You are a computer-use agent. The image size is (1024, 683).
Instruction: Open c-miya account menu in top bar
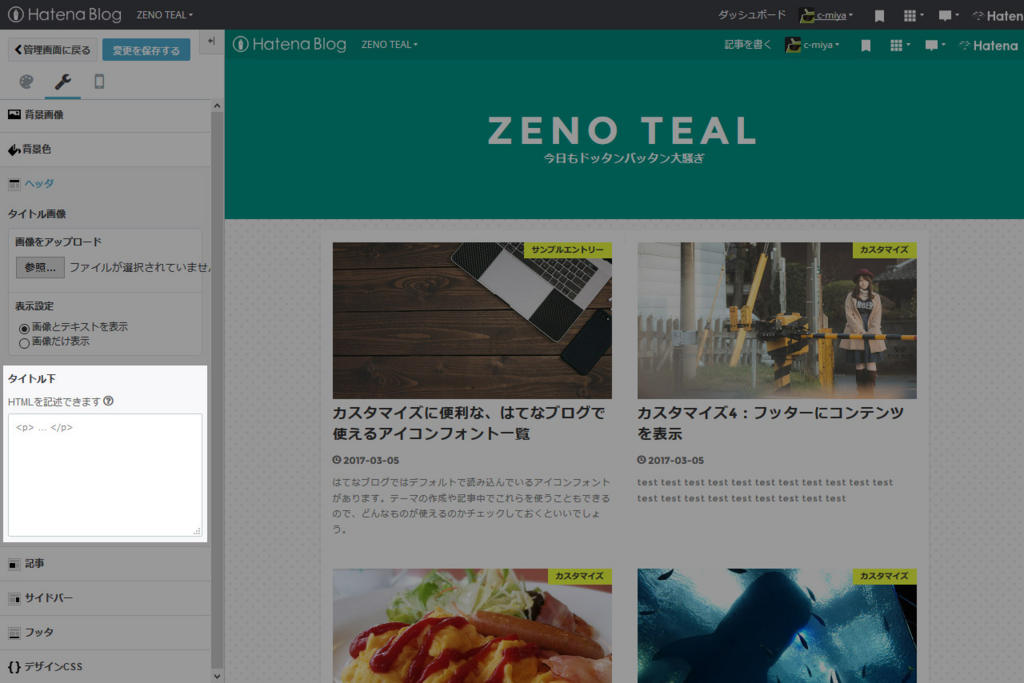click(827, 15)
